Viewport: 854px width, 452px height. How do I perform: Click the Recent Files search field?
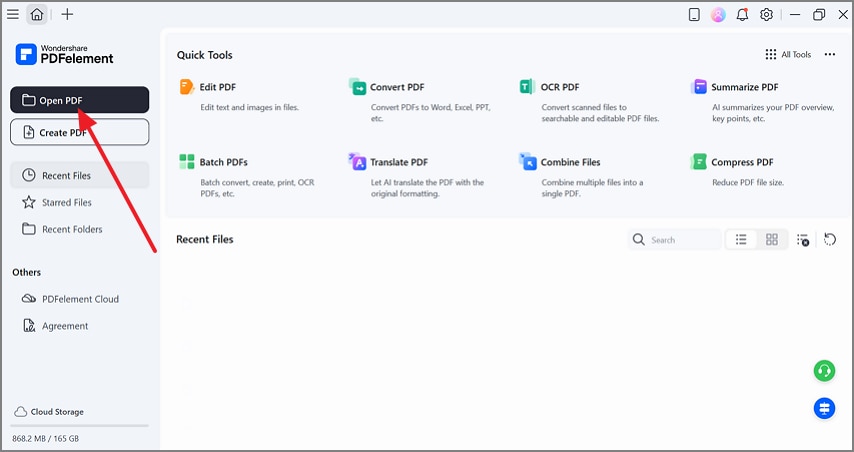pos(675,240)
